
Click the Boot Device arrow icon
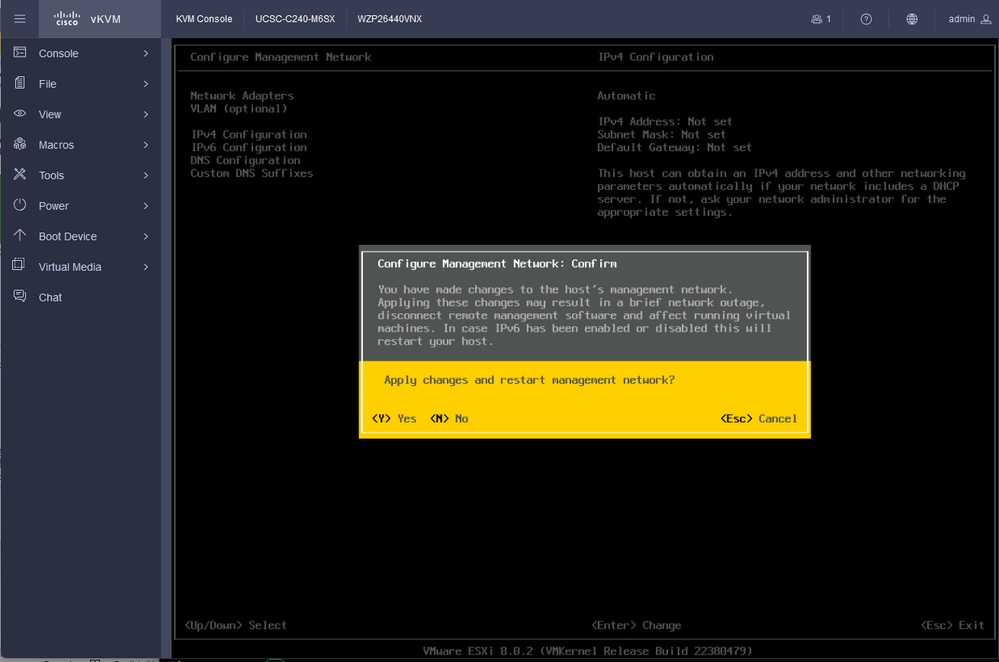pyautogui.click(x=20, y=235)
